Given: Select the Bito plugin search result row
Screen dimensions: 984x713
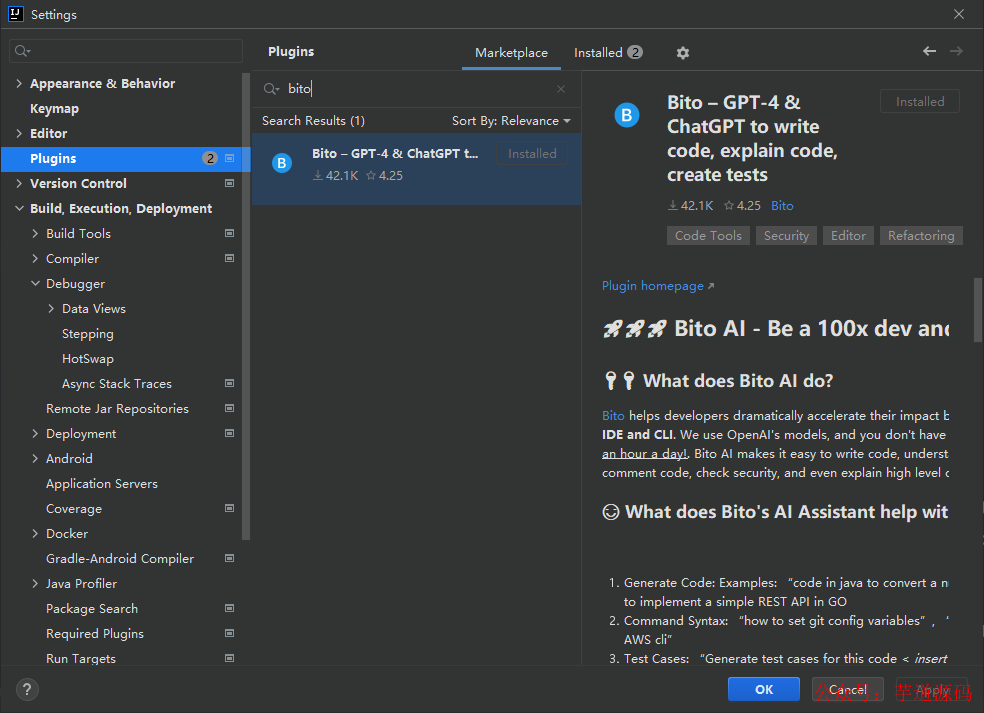Looking at the screenshot, I should click(416, 168).
